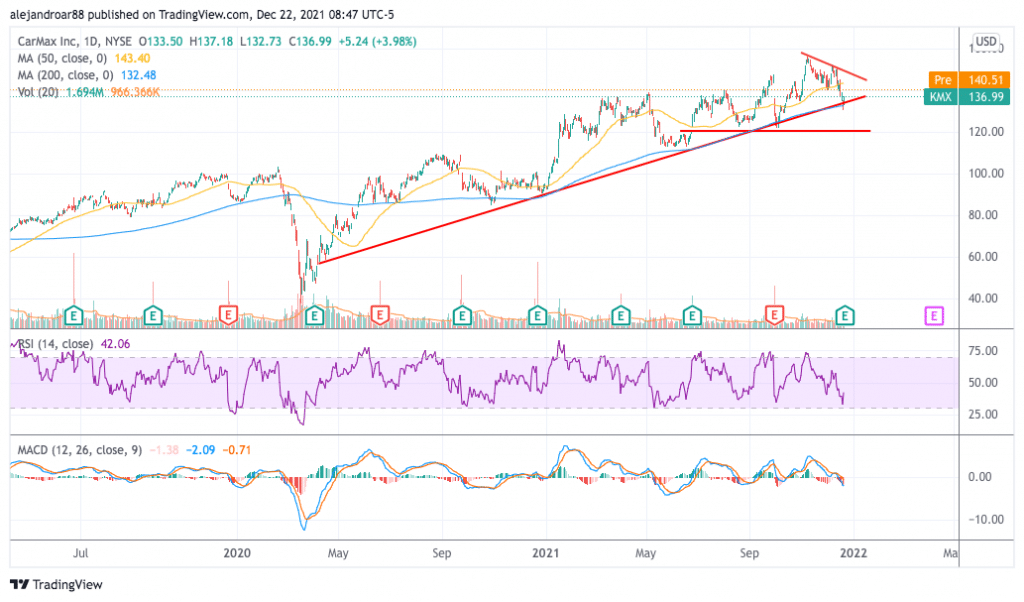Select the KMX 136.99 price label
The height and width of the screenshot is (602, 1024).
click(x=967, y=97)
